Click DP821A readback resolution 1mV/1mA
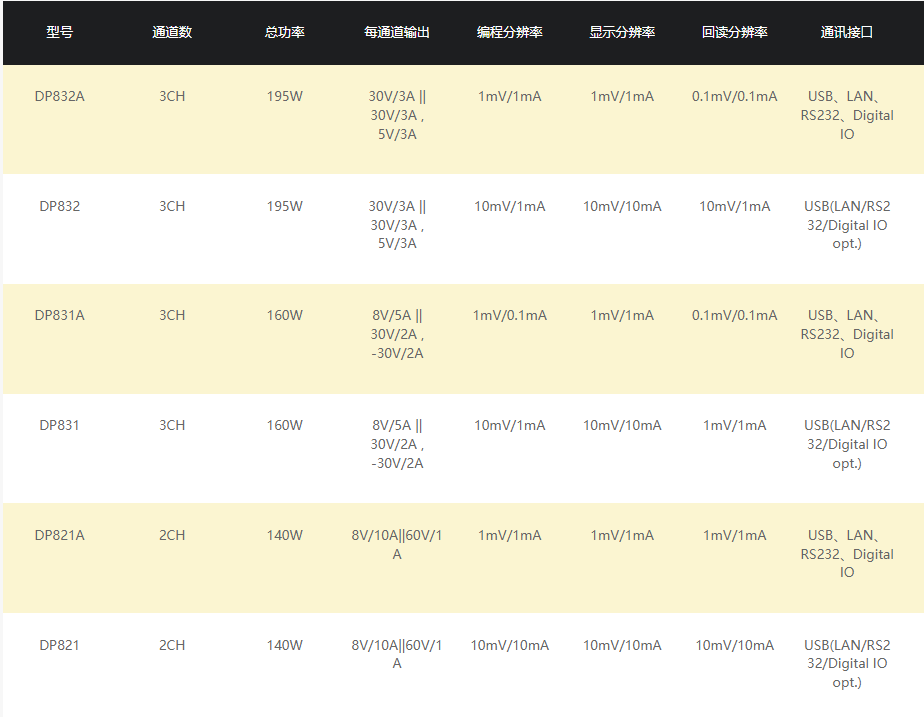 coord(735,535)
